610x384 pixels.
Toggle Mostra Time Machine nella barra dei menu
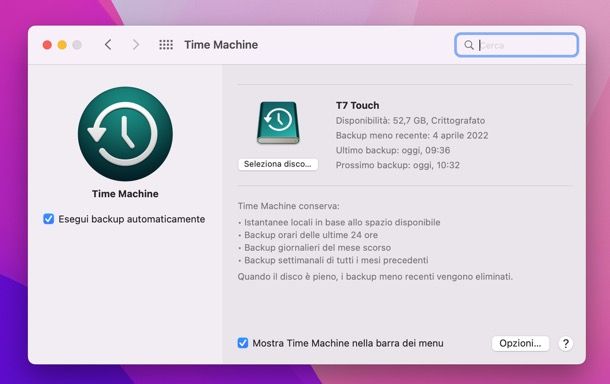tap(243, 343)
